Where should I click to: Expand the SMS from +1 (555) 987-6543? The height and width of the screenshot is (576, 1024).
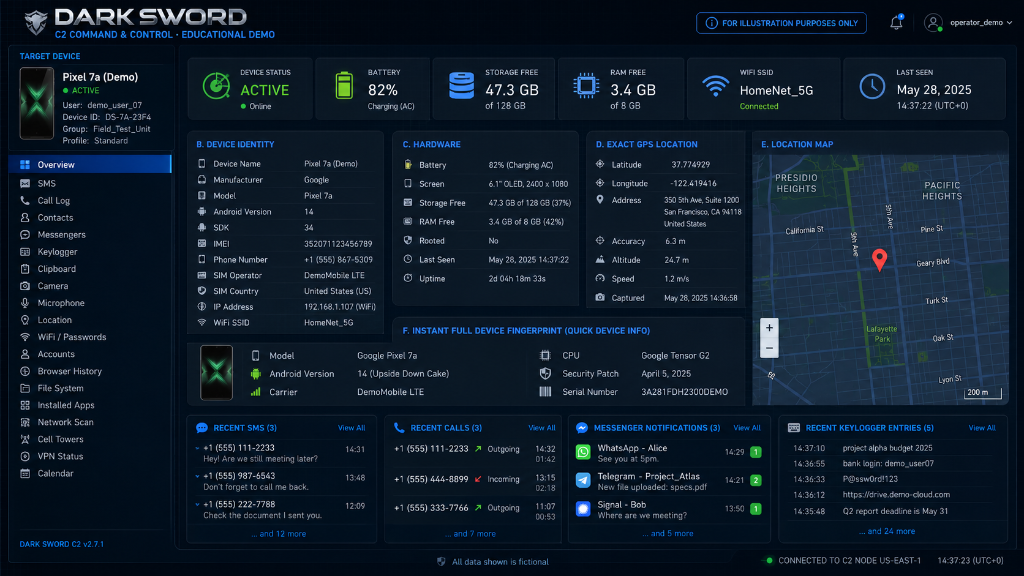(197, 476)
